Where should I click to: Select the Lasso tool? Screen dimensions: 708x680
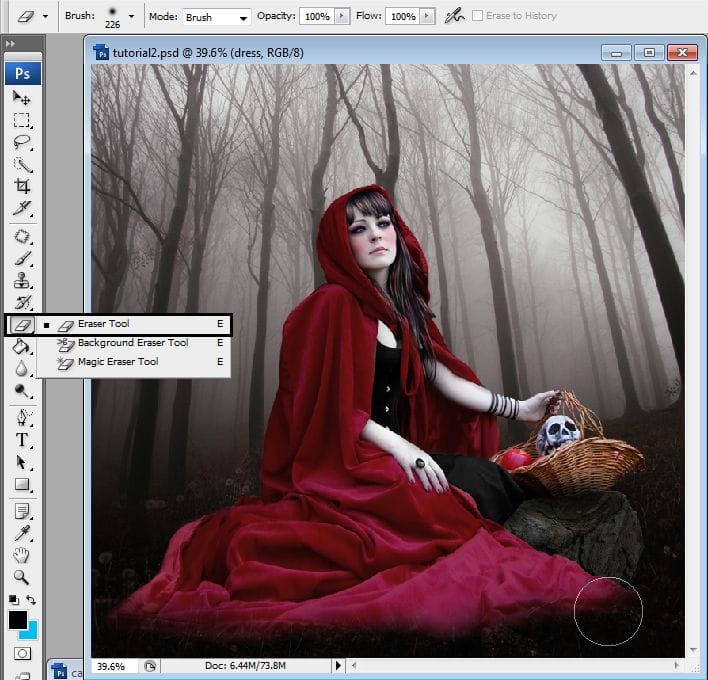[x=21, y=142]
